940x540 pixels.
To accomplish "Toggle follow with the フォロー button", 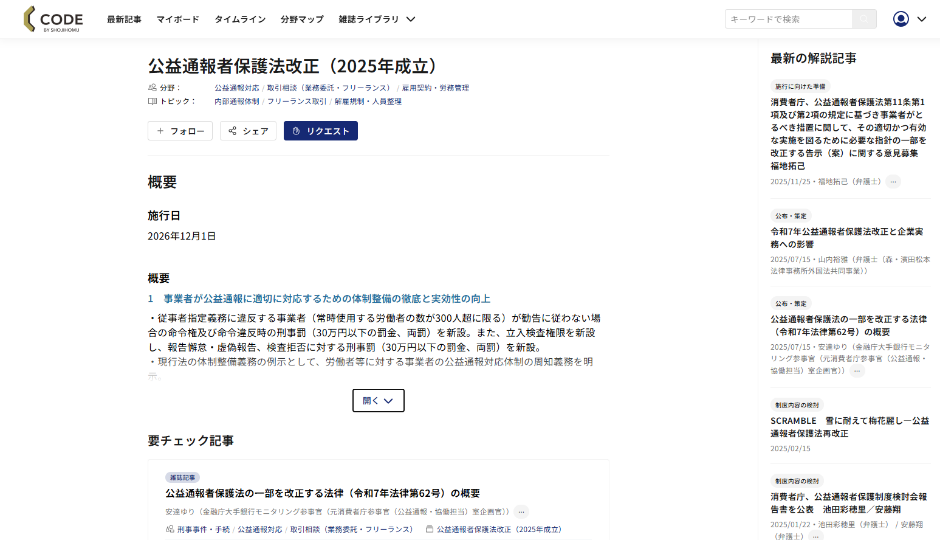I will pos(180,131).
